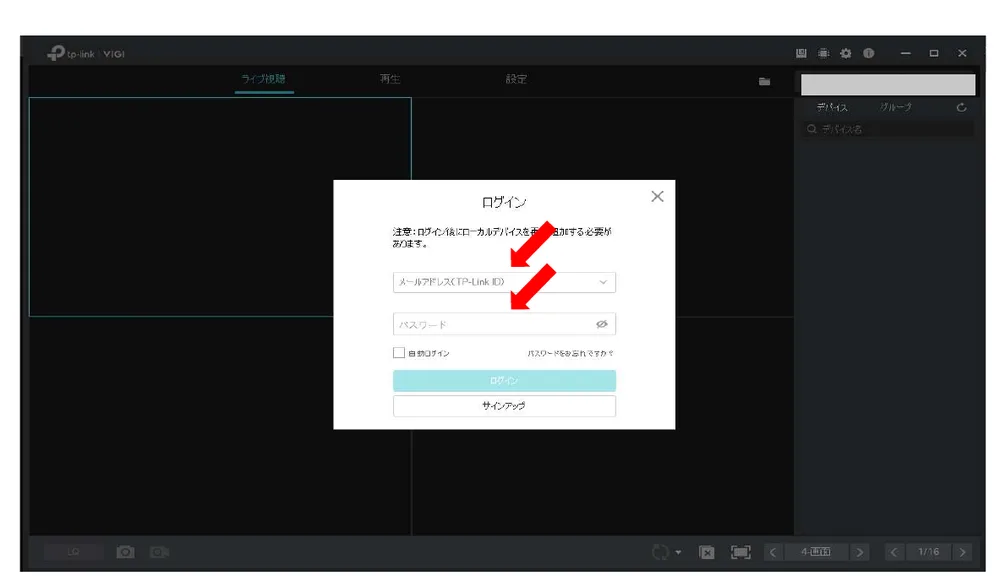Enter fullscreen view mode
The height and width of the screenshot is (576, 1000).
point(740,552)
